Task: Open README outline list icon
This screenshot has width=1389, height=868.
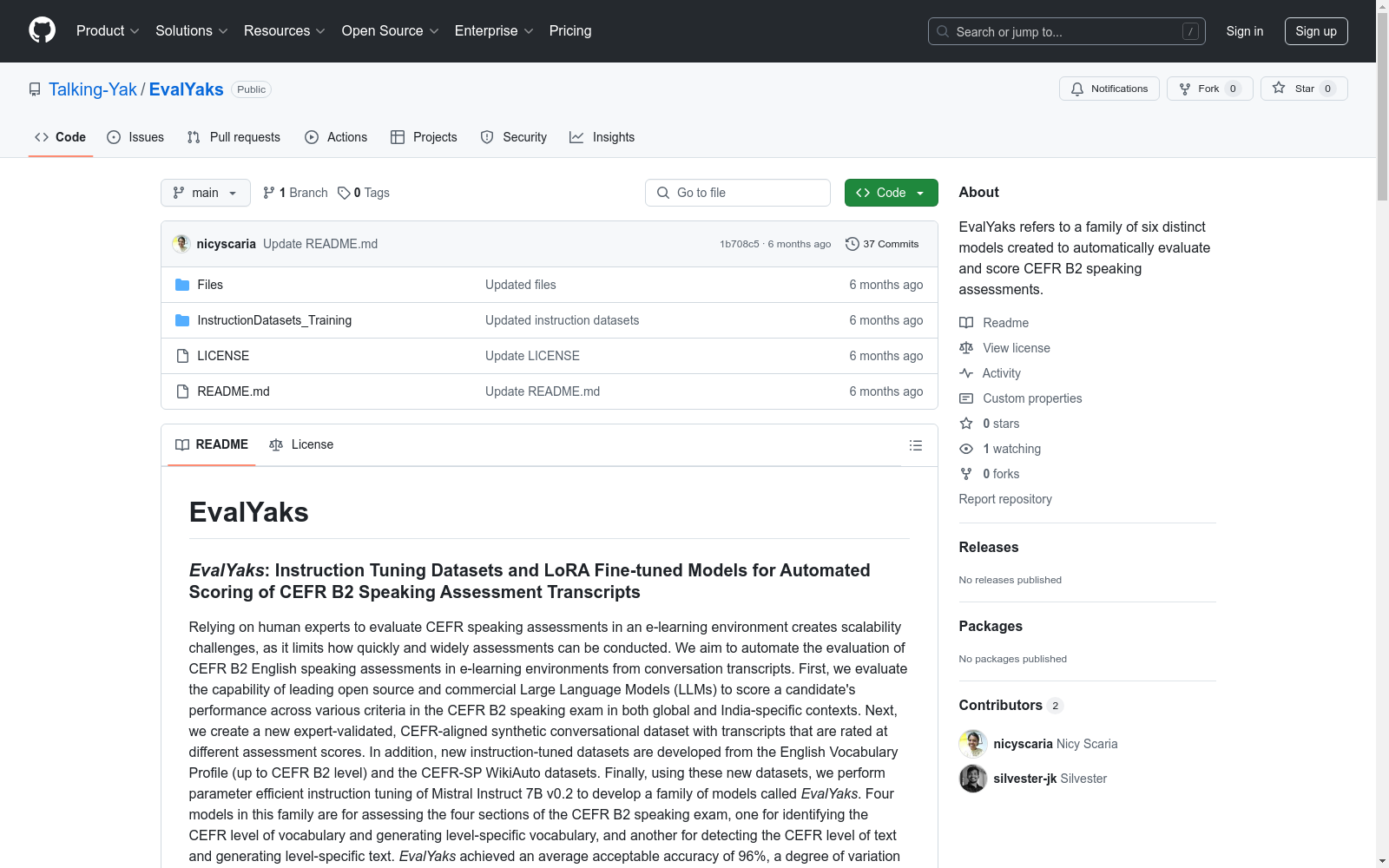Action: [x=916, y=445]
